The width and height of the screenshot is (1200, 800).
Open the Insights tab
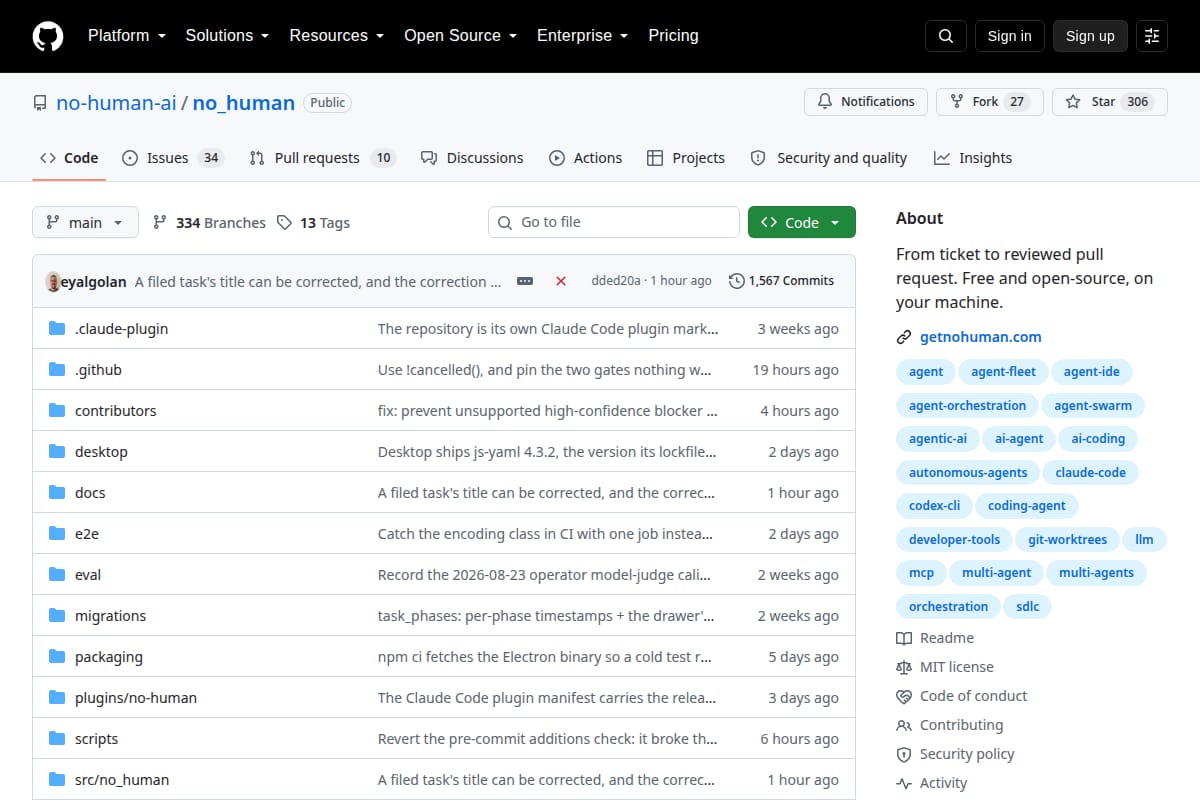coord(973,158)
